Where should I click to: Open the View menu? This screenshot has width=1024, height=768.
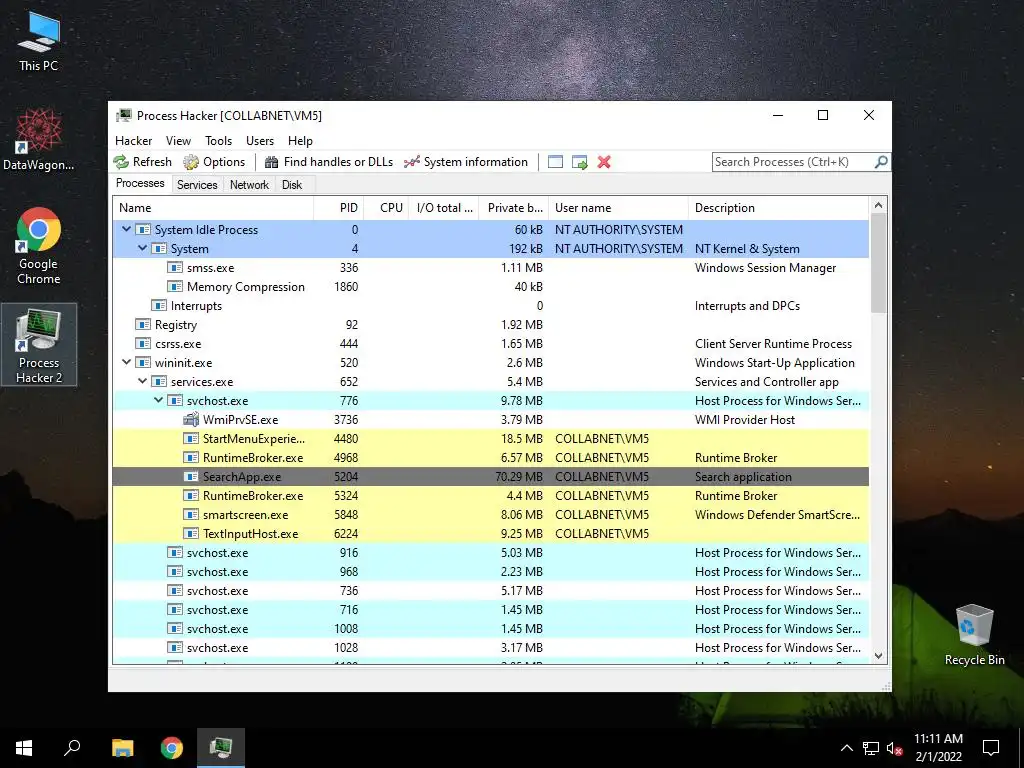178,140
